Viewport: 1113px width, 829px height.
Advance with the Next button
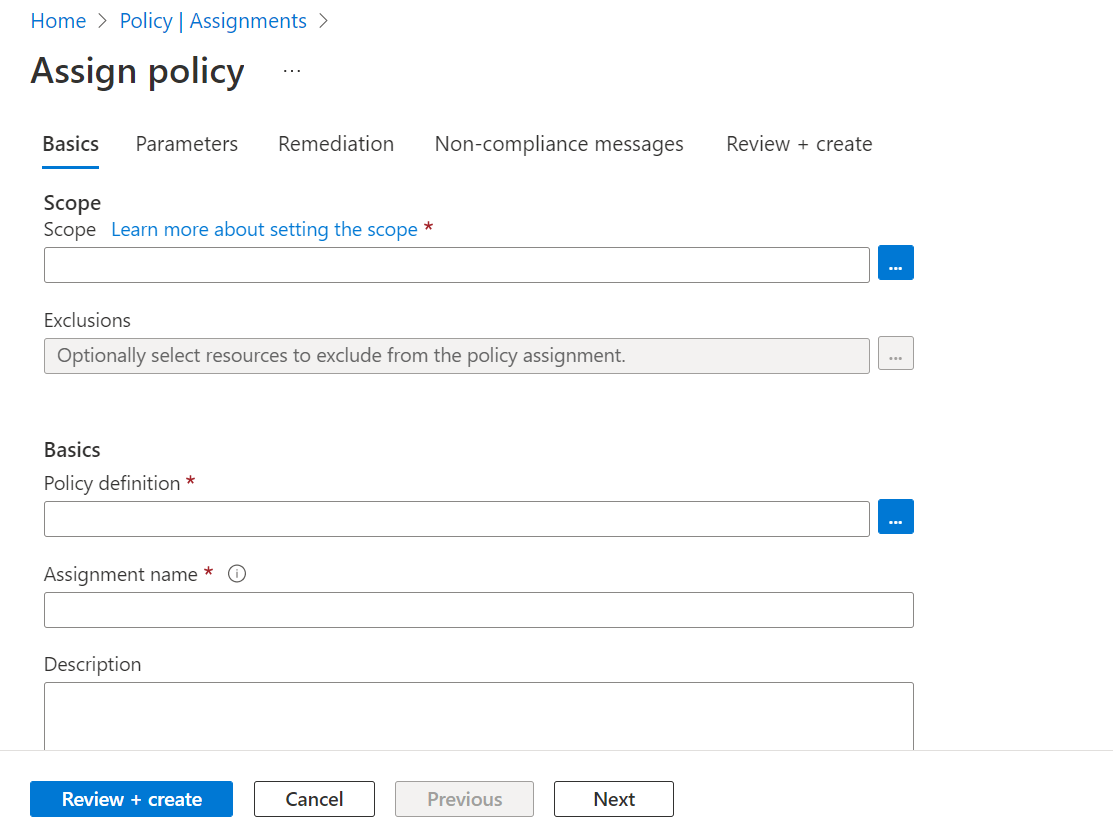613,798
